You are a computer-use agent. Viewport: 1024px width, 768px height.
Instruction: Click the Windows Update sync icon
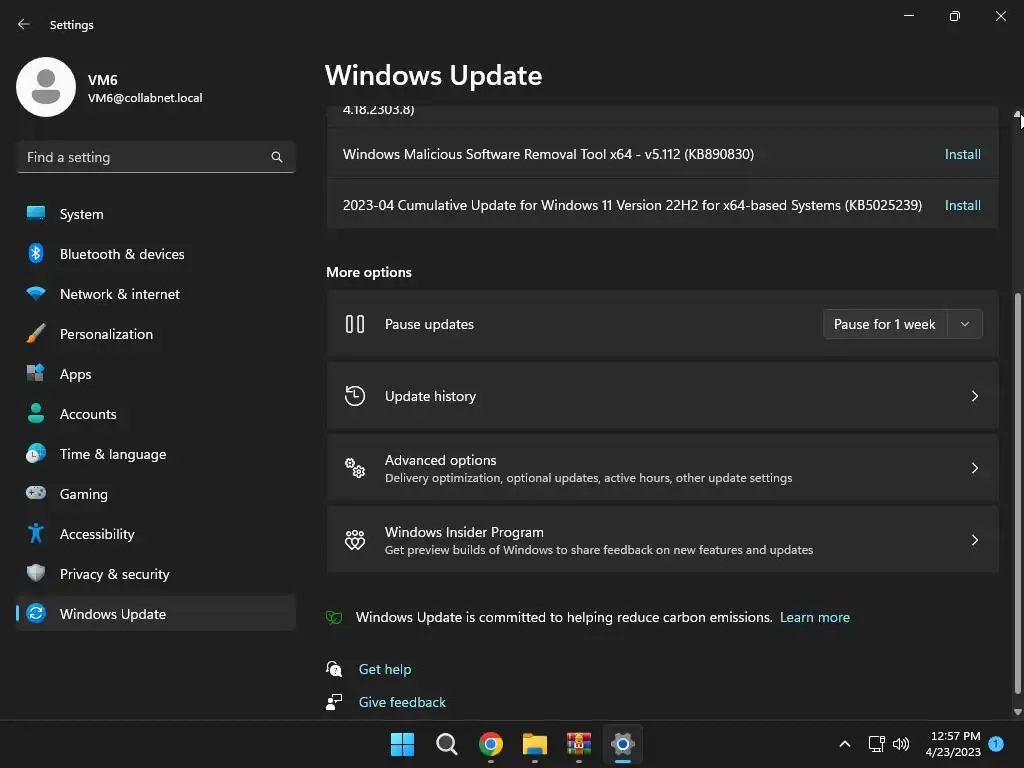point(36,613)
